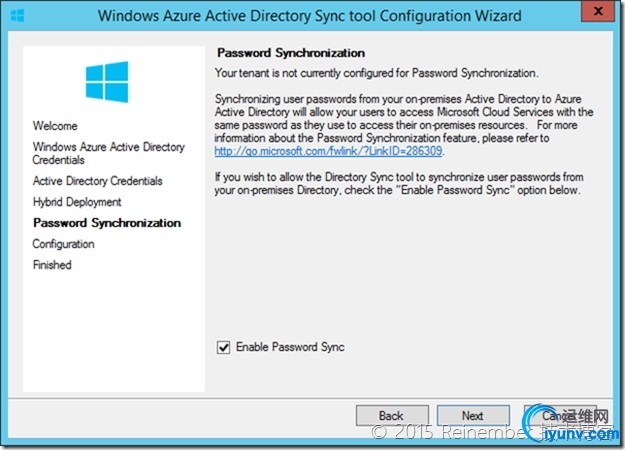Click Next to continue the wizard

point(472,416)
